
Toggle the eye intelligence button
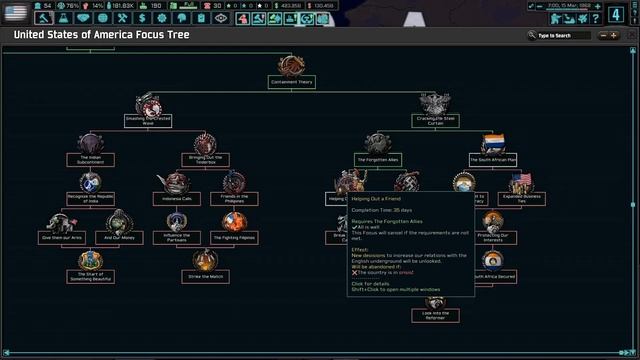pos(221,18)
